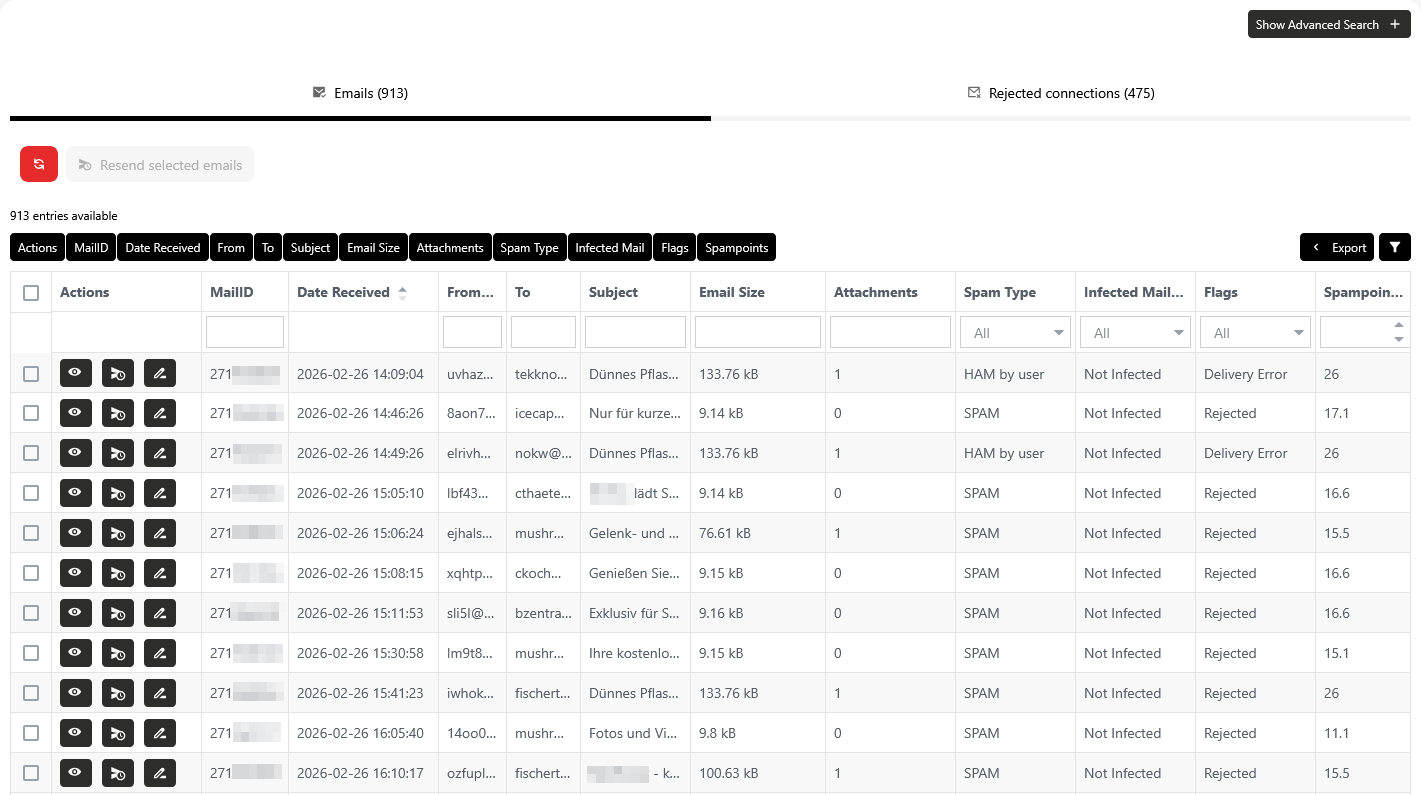This screenshot has height=795, width=1421.
Task: Check the row received at 15:41:23
Action: tap(31, 693)
